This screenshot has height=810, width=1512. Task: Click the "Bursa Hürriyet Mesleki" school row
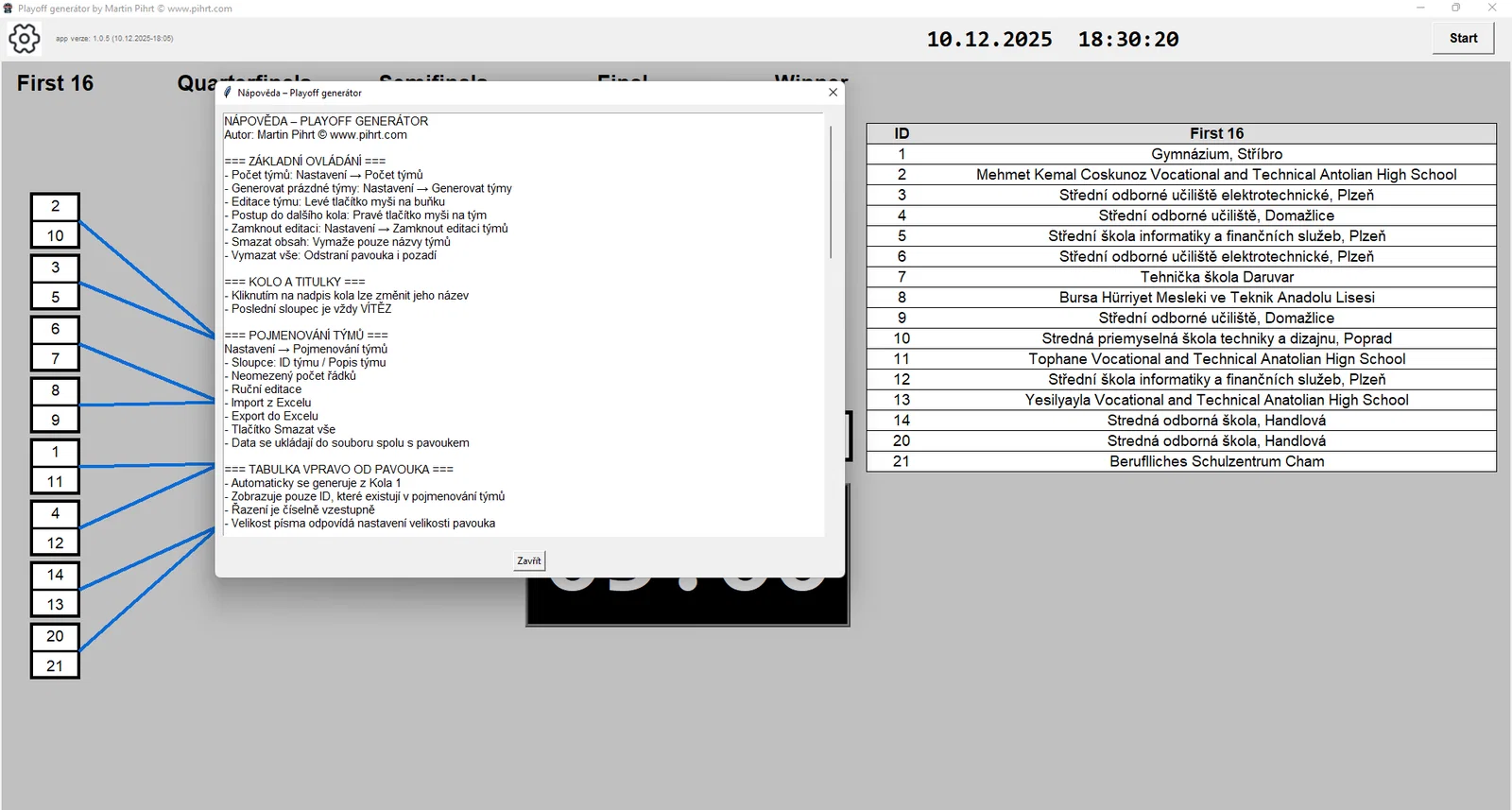[1216, 298]
